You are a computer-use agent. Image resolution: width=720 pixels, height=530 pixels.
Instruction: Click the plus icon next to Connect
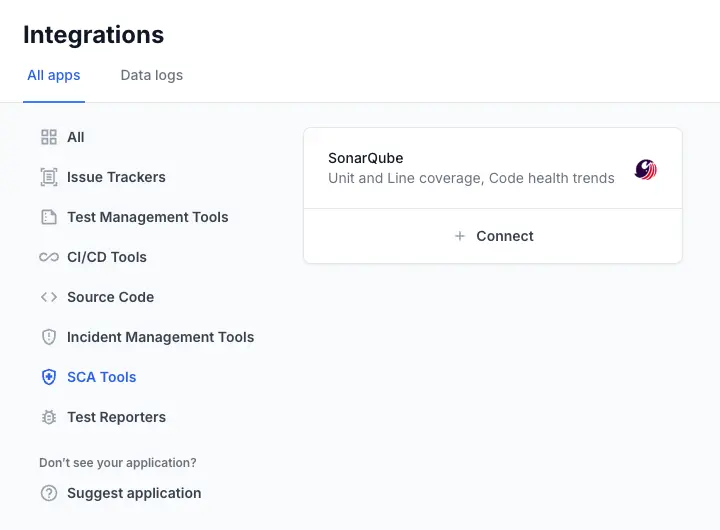pos(460,236)
